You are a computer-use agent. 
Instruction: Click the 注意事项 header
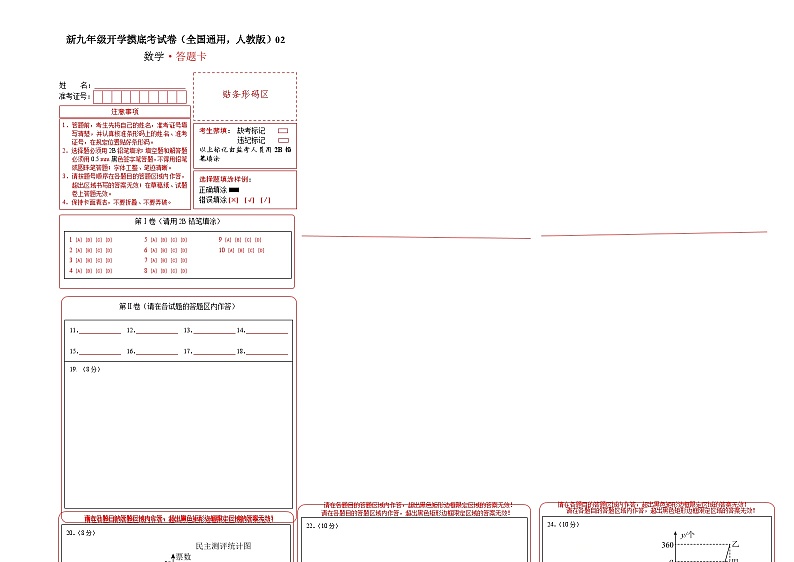(x=125, y=111)
